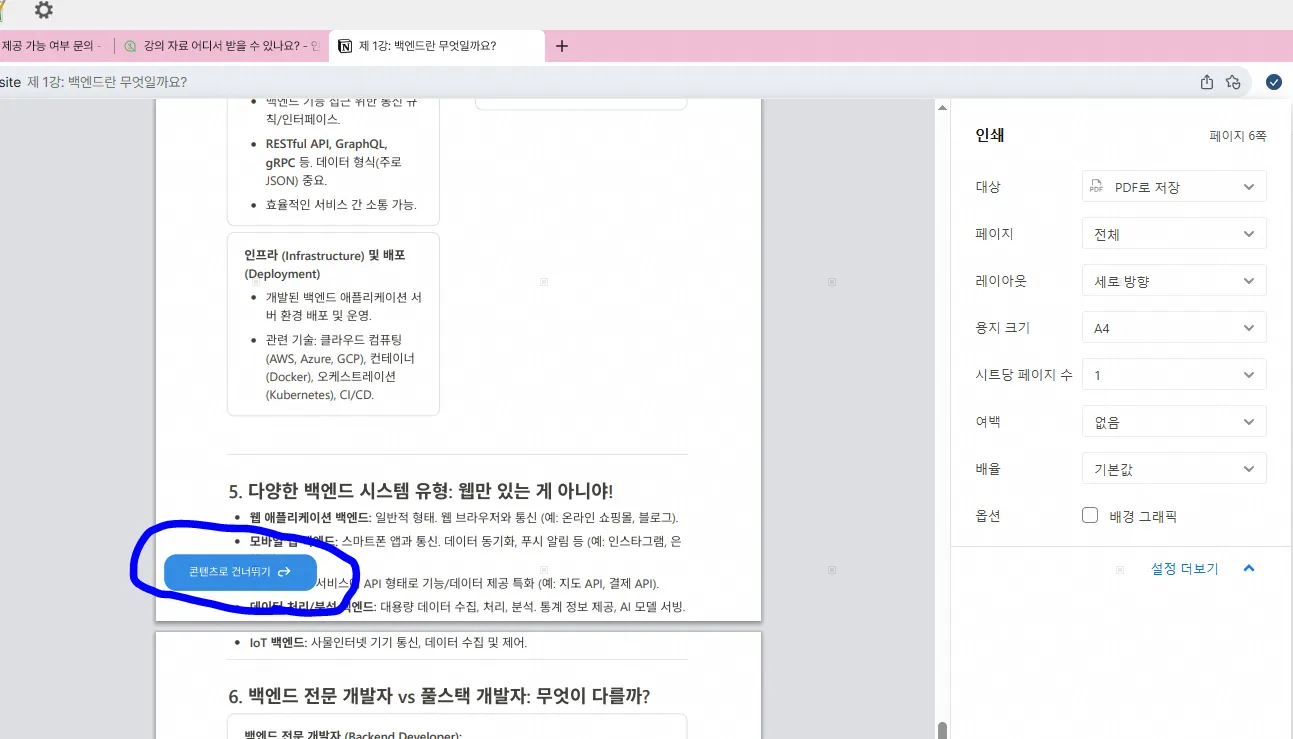Select the '제 1강: 백엔드란 무엇일까요?' tab
This screenshot has height=739, width=1293.
pyautogui.click(x=437, y=46)
